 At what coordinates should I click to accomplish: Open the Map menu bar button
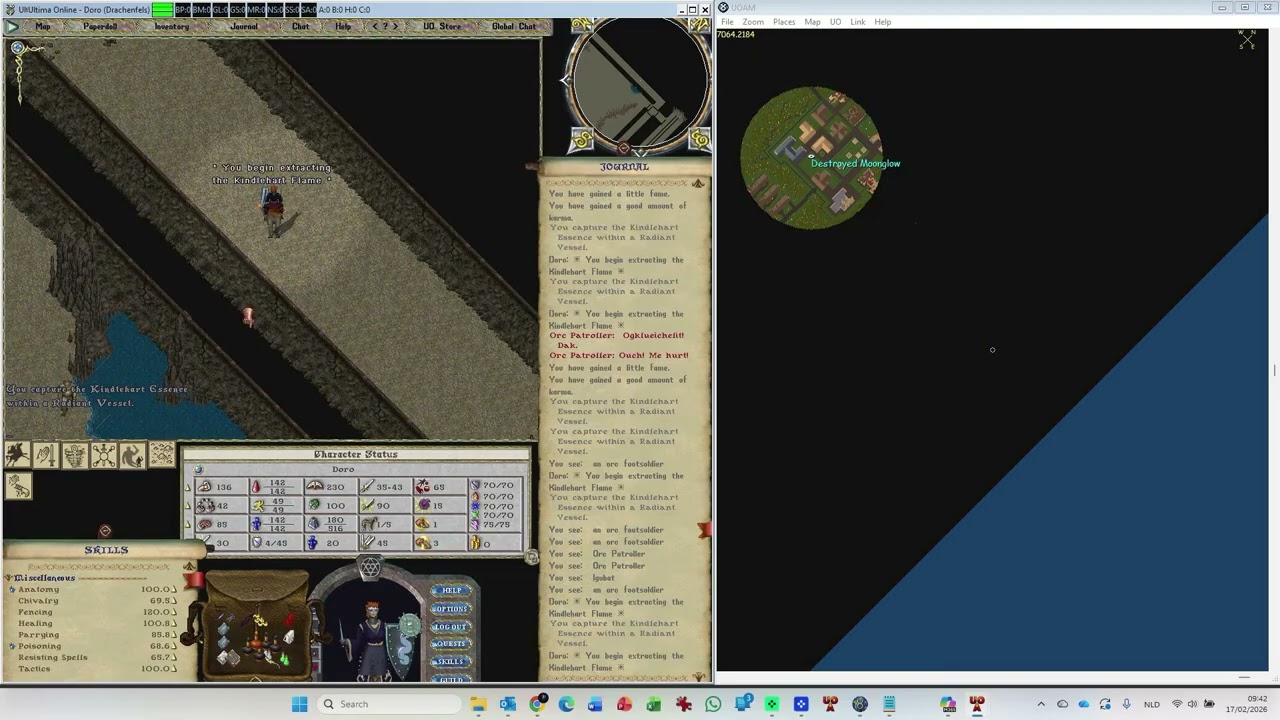click(x=43, y=27)
